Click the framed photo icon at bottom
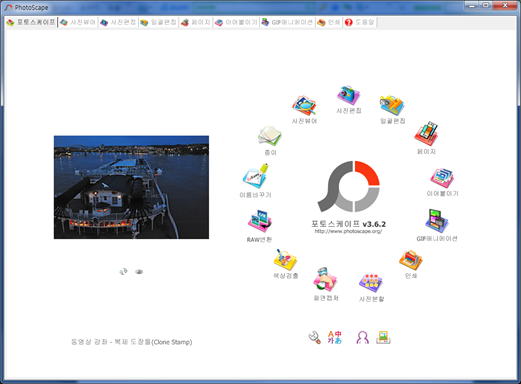 [383, 337]
